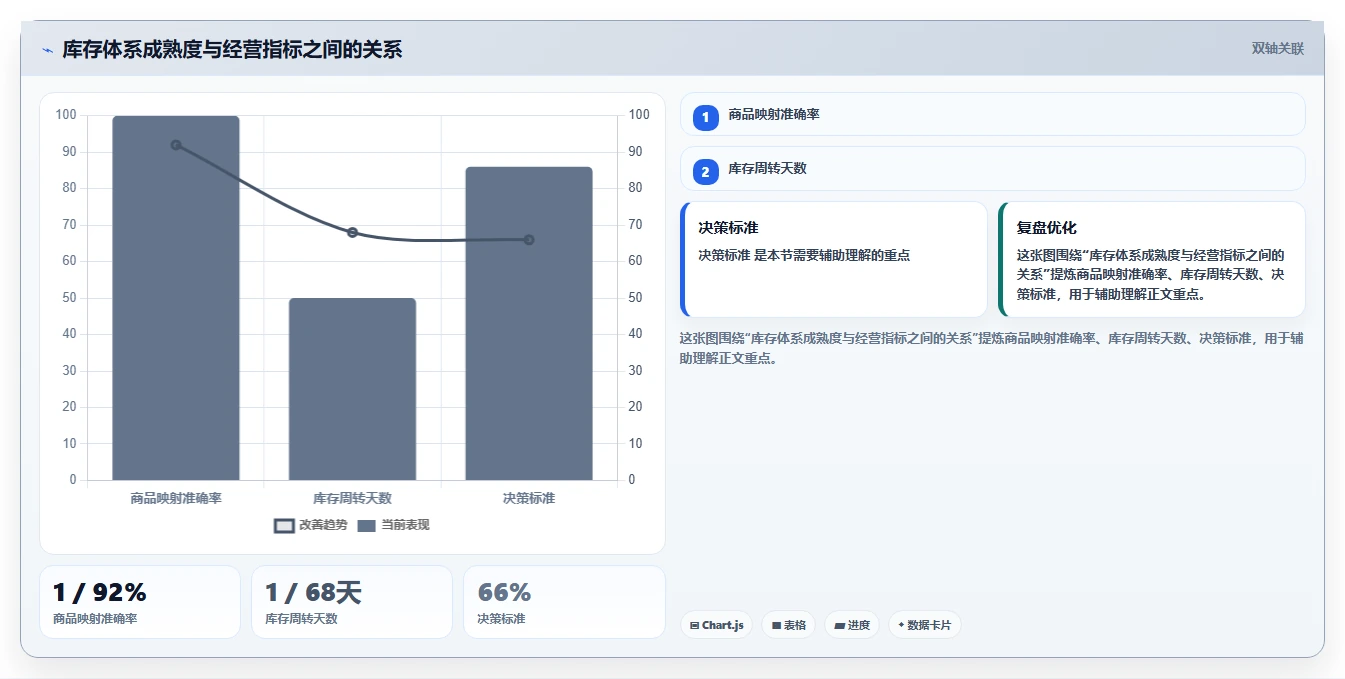
Task: Click the trend line point on 决策标准 bar
Action: pos(529,240)
